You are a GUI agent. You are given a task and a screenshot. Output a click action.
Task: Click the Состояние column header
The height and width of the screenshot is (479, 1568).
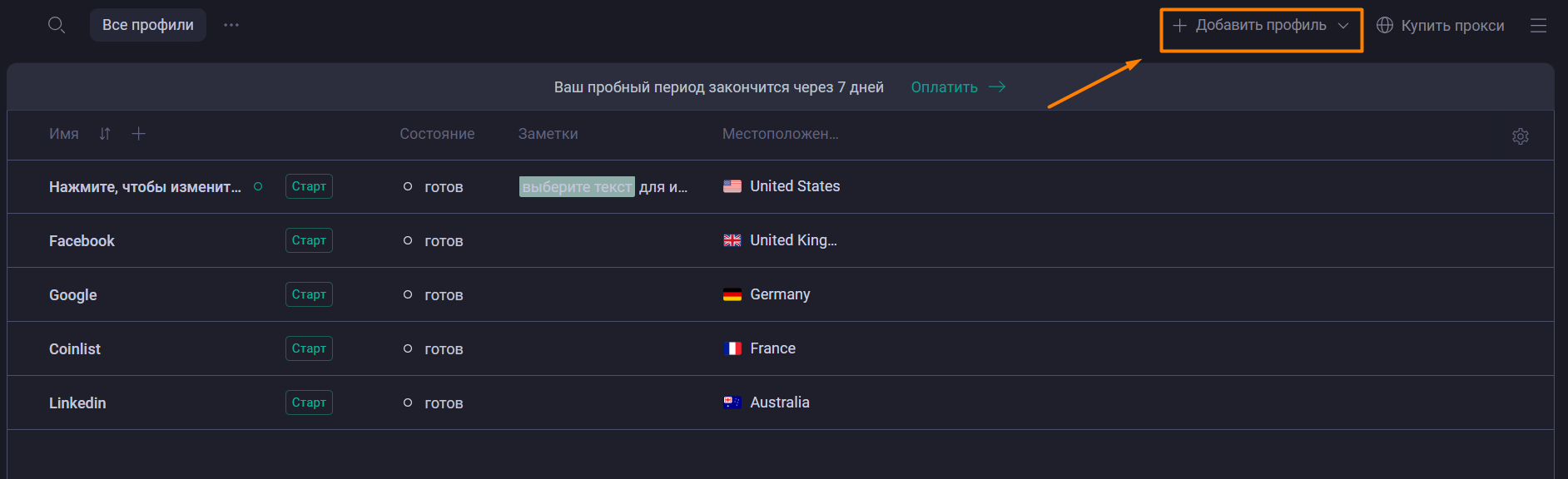click(x=437, y=134)
